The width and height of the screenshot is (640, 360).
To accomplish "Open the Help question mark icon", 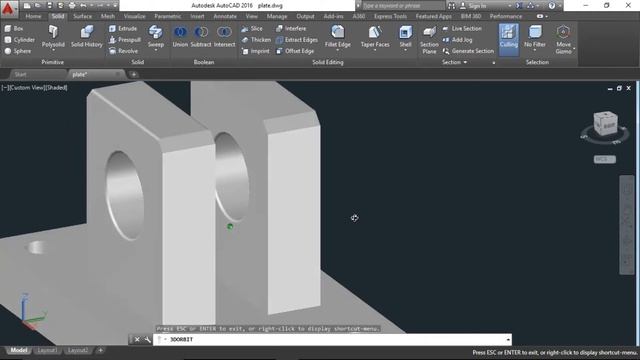I will point(551,6).
